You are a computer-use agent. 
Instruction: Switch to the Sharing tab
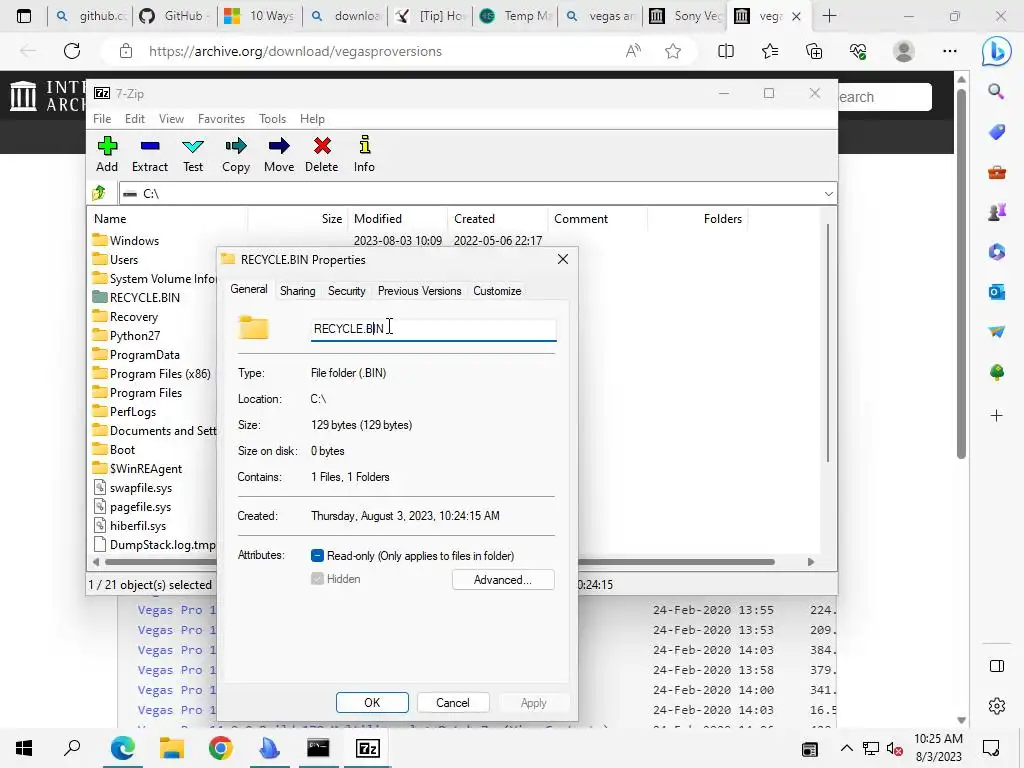[x=298, y=291]
